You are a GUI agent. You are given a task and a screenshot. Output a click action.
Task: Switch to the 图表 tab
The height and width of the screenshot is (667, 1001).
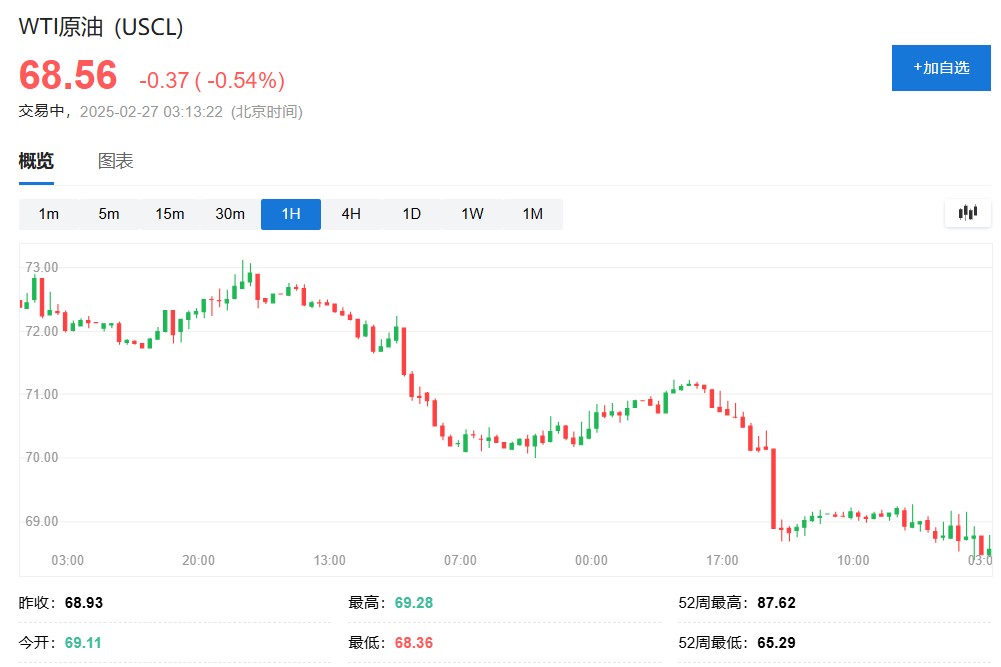coord(116,161)
